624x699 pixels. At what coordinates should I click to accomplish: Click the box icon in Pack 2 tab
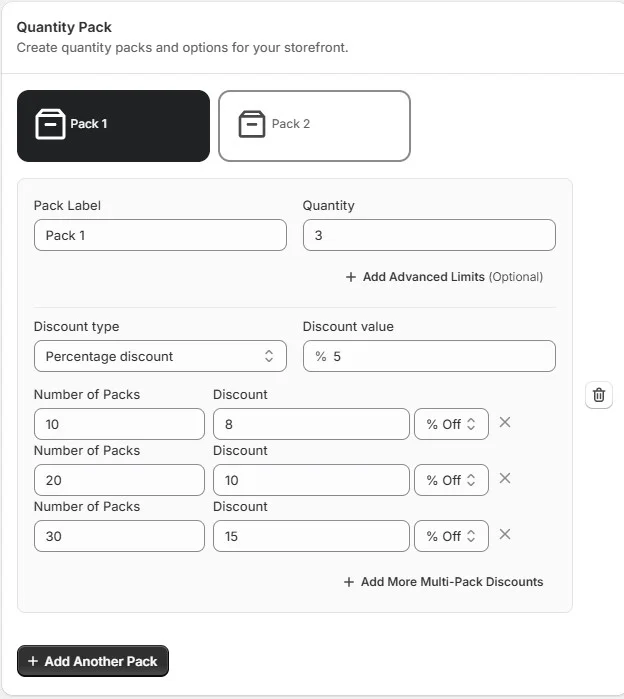click(252, 124)
